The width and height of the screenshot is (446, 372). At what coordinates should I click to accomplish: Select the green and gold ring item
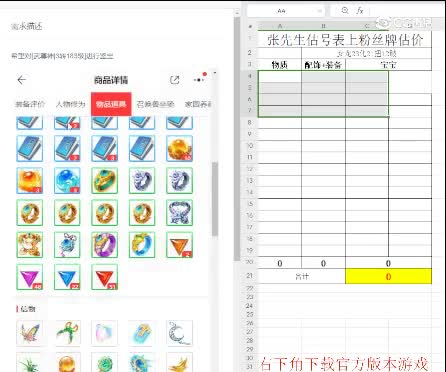click(x=104, y=181)
